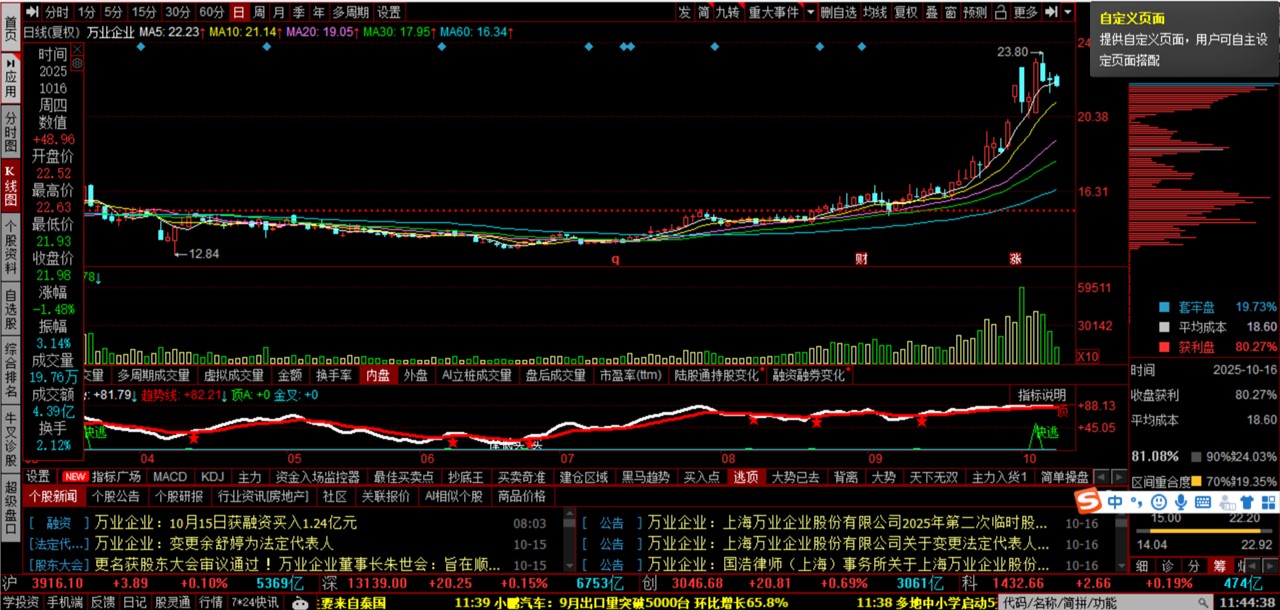
Task: Select the 换手率 indicator tab
Action: pos(333,376)
